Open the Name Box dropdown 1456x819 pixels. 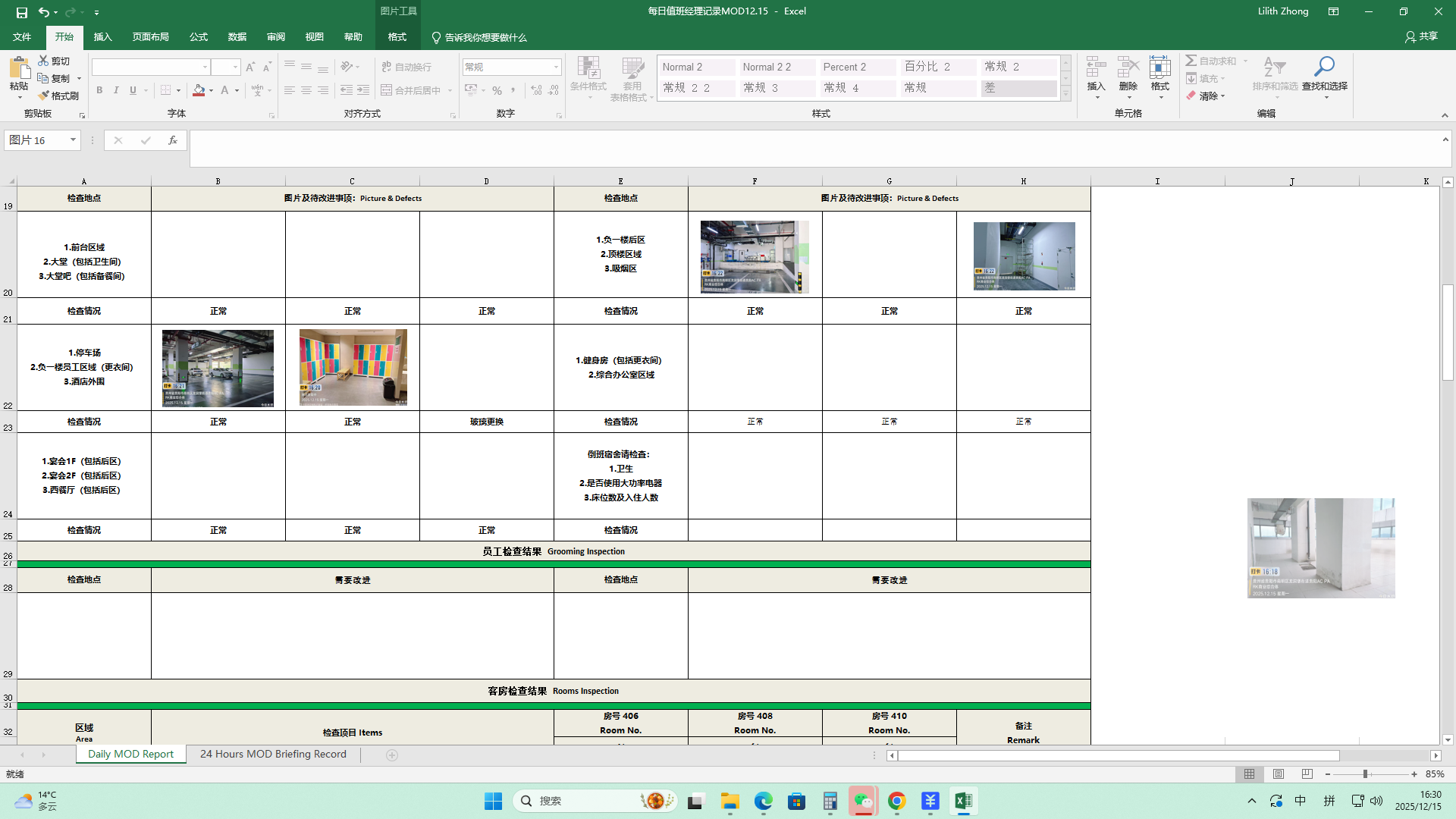click(x=73, y=140)
